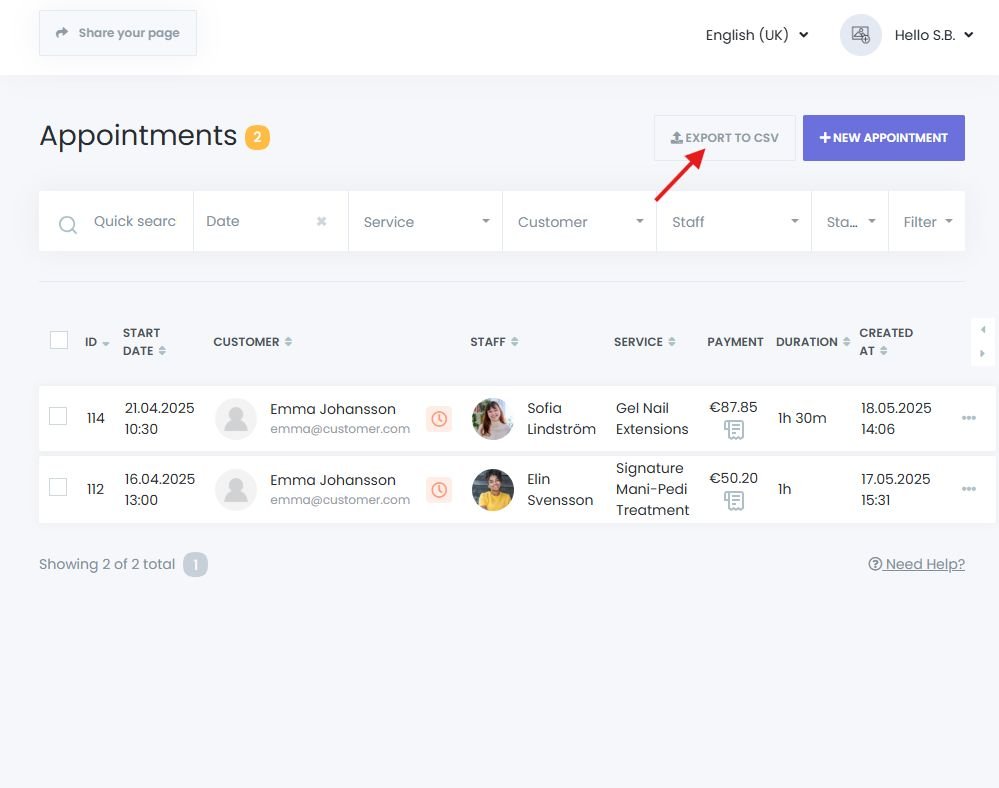Click the magnifier icon in Quick search
Screen dimensions: 999x788
coord(68,224)
